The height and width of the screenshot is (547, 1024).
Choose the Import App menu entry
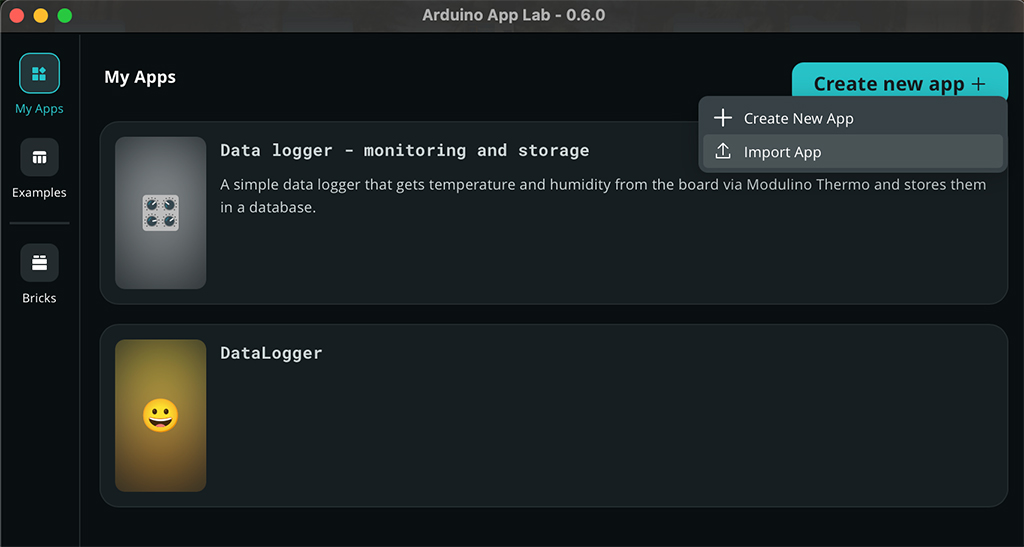(x=782, y=152)
